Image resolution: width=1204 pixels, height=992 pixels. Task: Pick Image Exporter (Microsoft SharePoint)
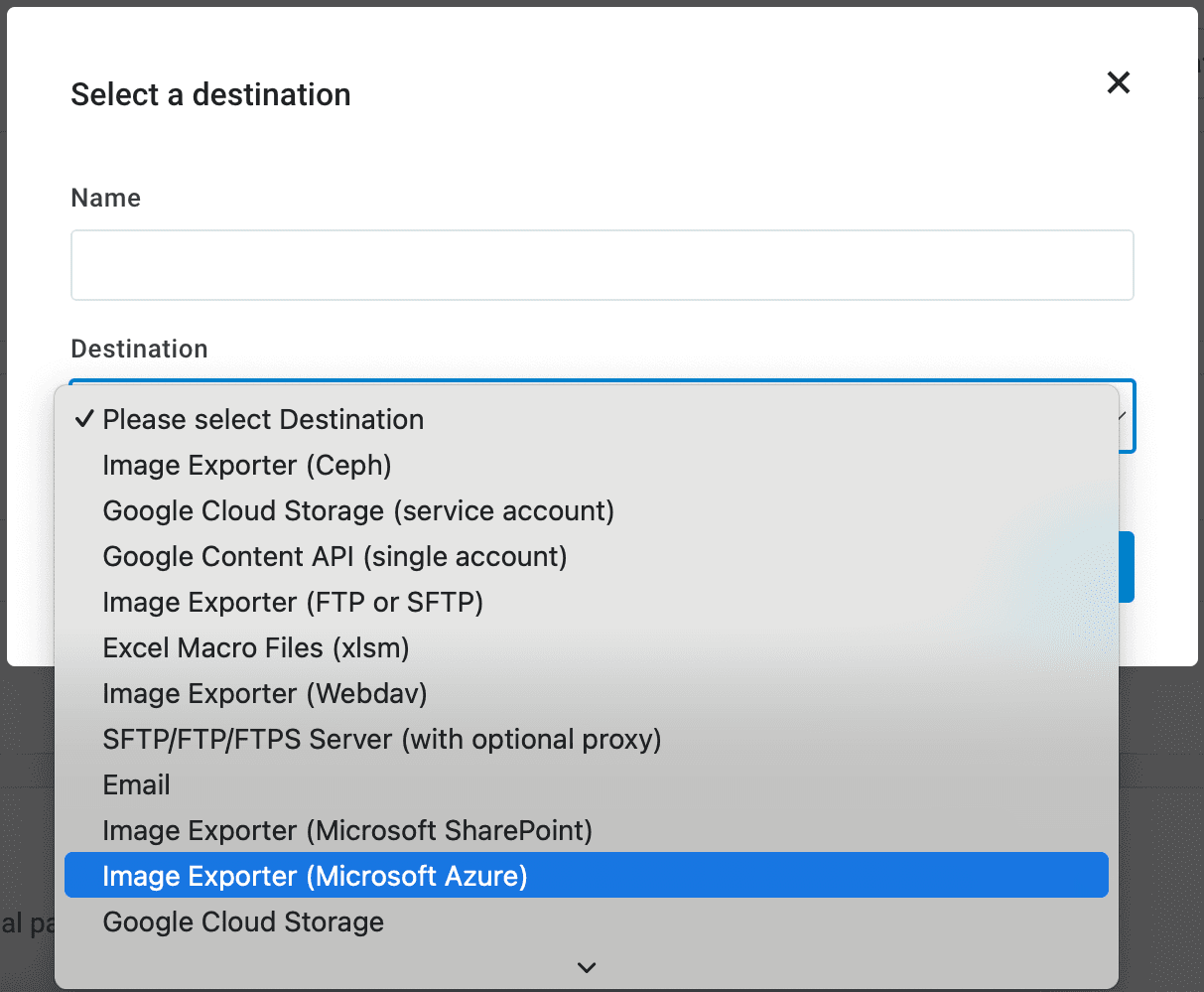click(347, 831)
